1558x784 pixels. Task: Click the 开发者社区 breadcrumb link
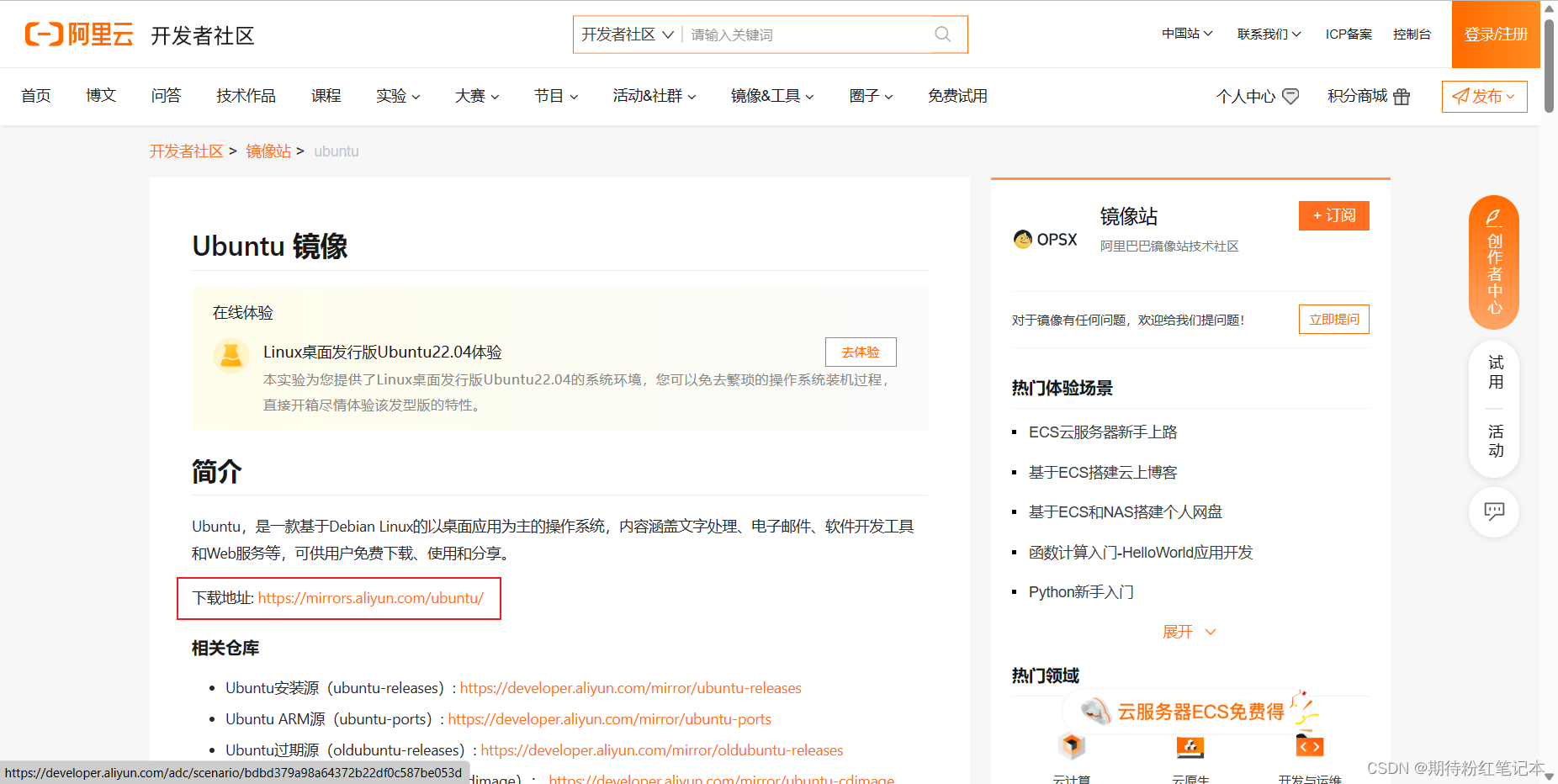click(186, 151)
